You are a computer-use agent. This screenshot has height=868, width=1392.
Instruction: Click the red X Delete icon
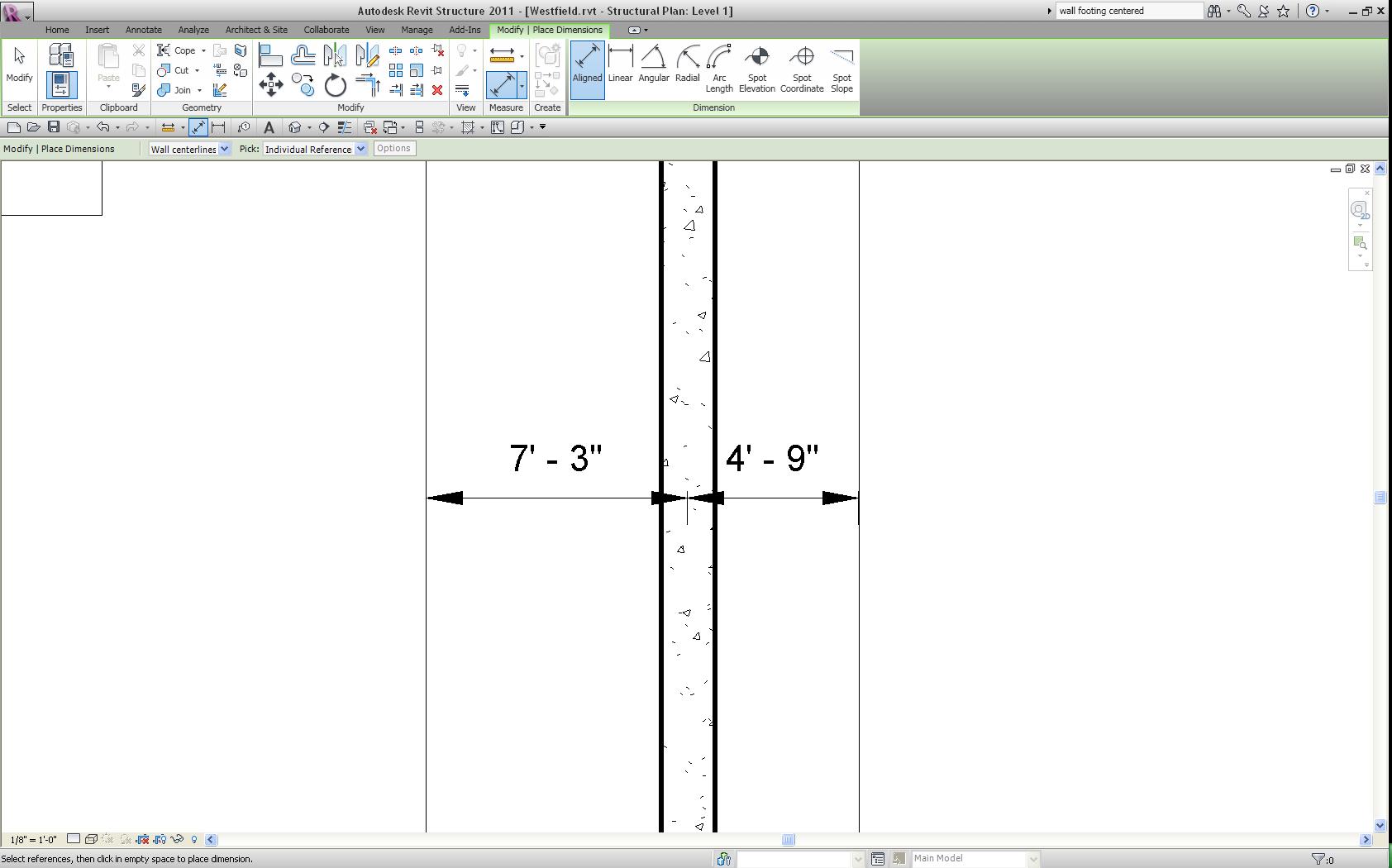[x=437, y=90]
